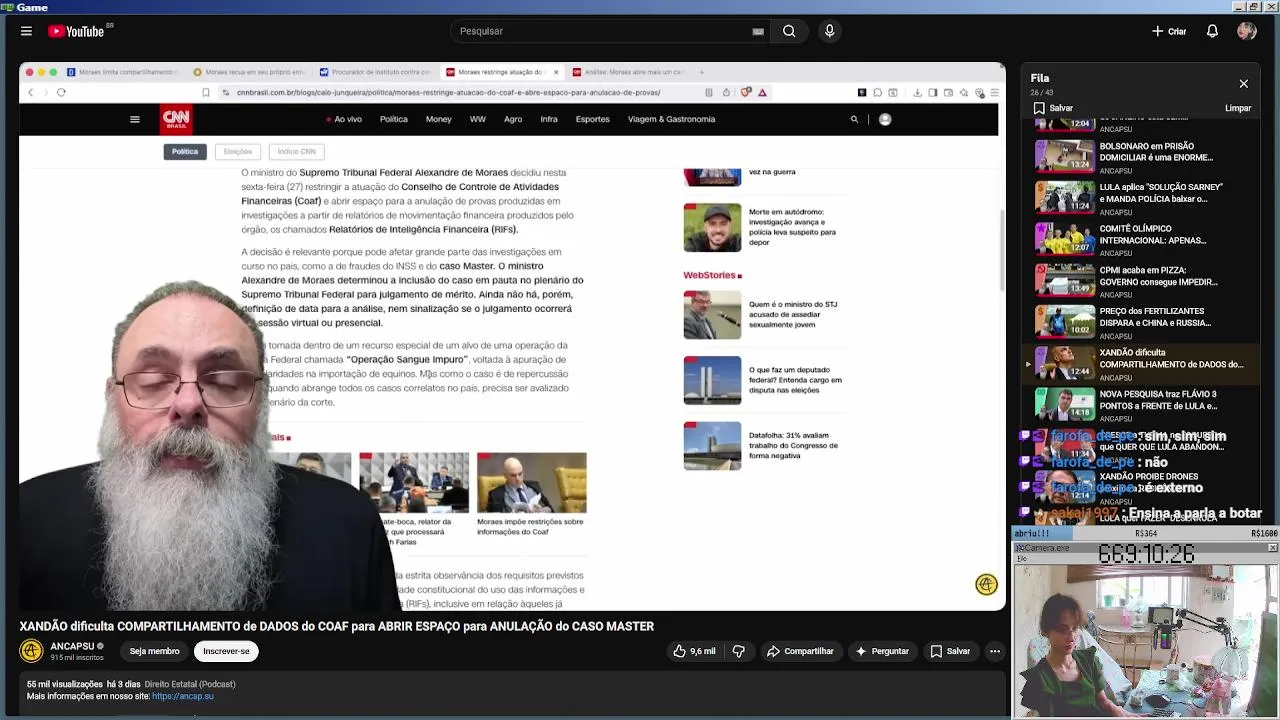Open Viagem & Gastronomia on CNN nav

click(671, 119)
